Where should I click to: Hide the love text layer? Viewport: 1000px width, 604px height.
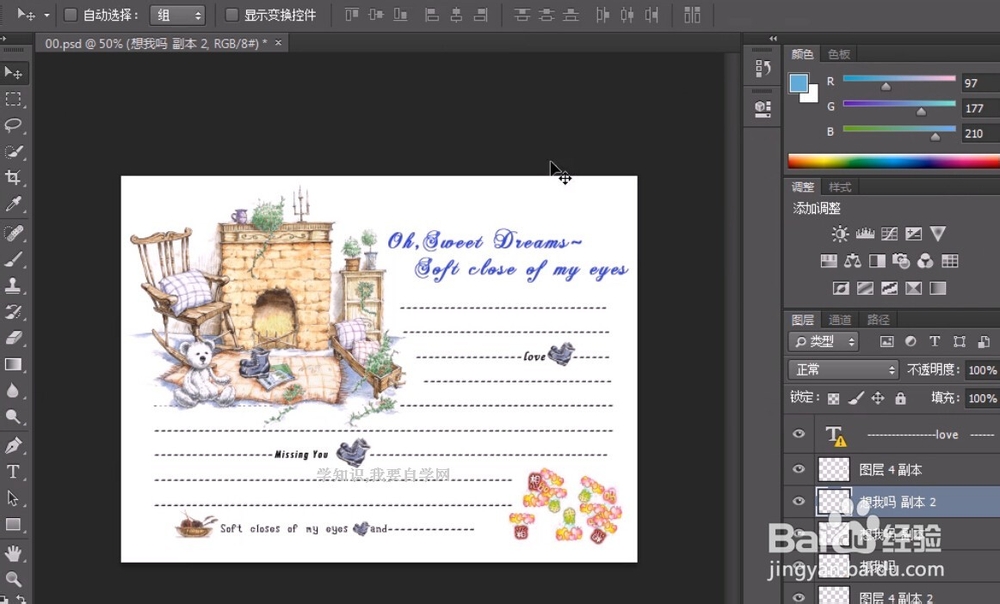click(798, 434)
